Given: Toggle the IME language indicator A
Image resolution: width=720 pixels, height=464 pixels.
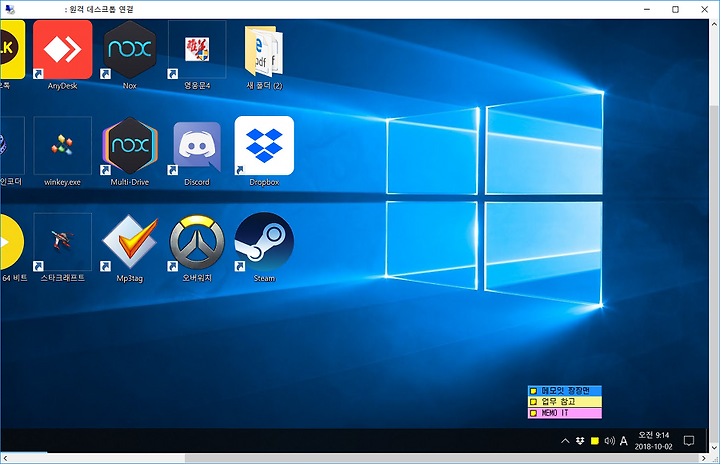Looking at the screenshot, I should pos(623,441).
